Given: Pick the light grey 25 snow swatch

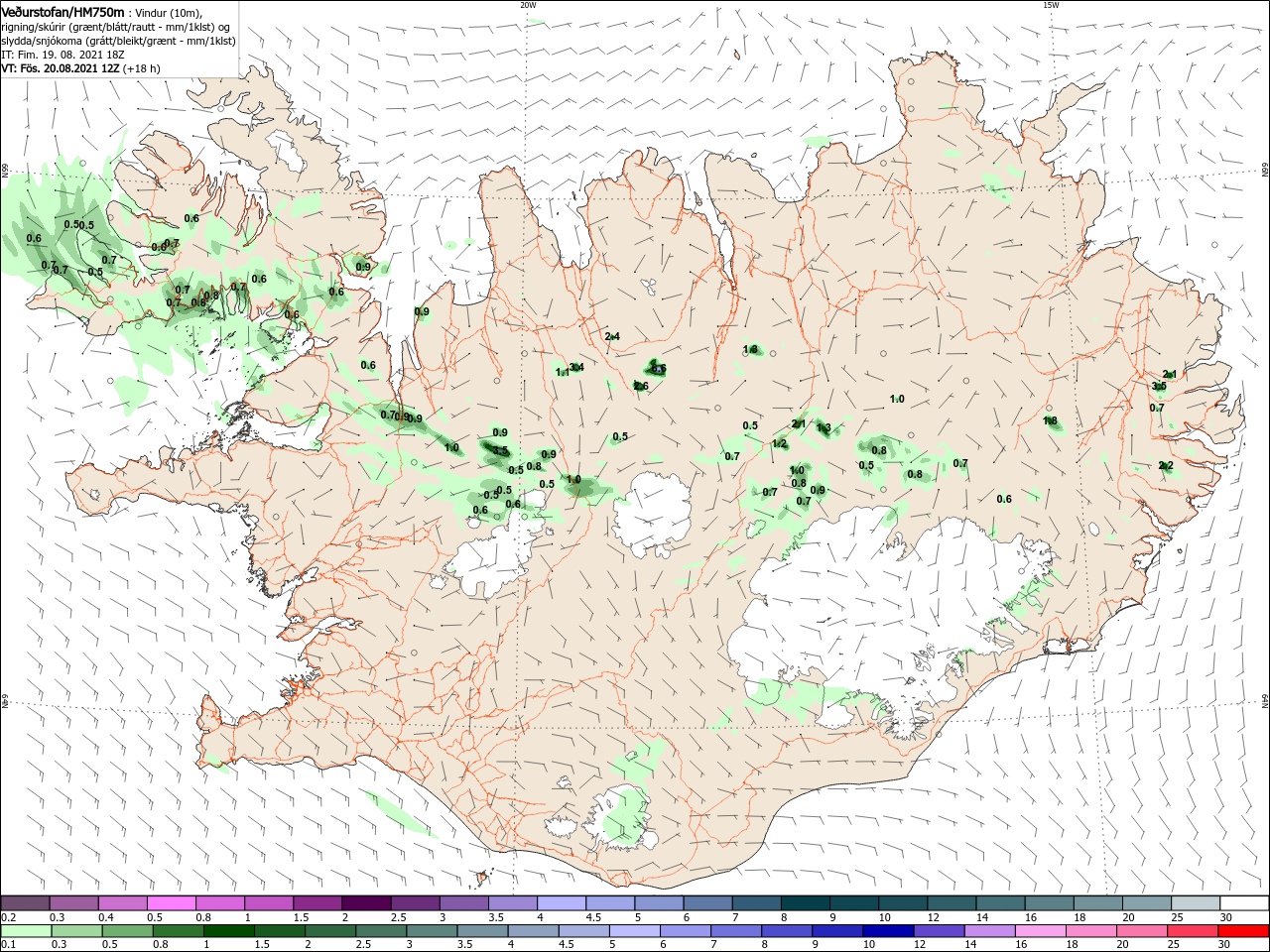Looking at the screenshot, I should point(1196,903).
